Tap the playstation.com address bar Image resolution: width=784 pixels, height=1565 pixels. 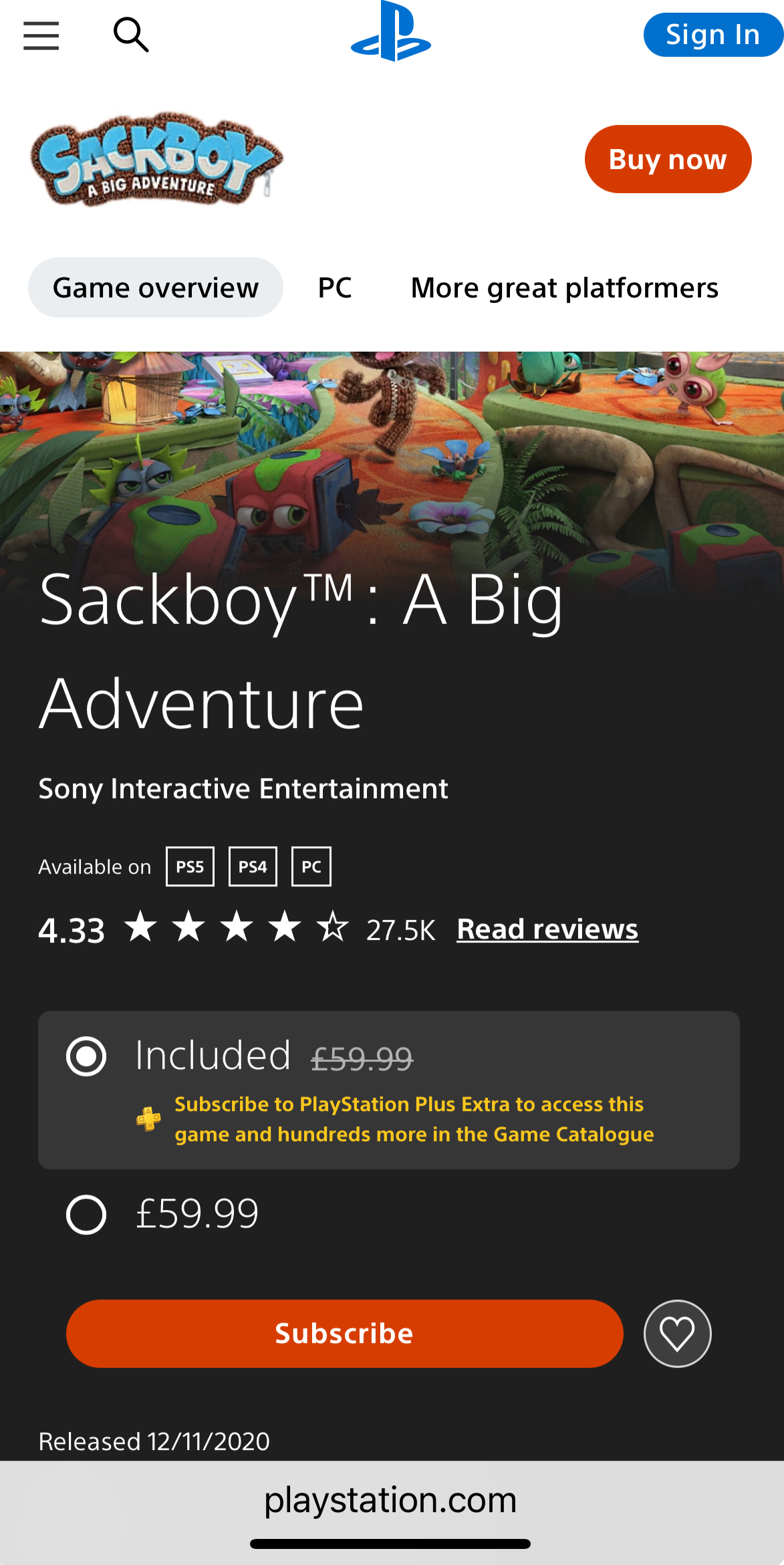[x=391, y=1499]
